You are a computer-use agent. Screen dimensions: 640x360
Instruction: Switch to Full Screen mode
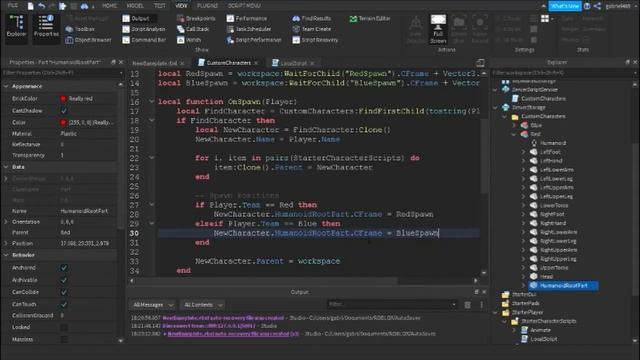438,29
